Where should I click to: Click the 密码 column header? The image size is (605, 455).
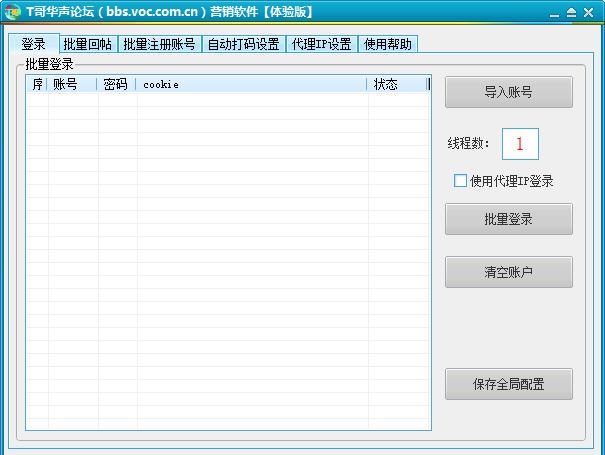[116, 84]
